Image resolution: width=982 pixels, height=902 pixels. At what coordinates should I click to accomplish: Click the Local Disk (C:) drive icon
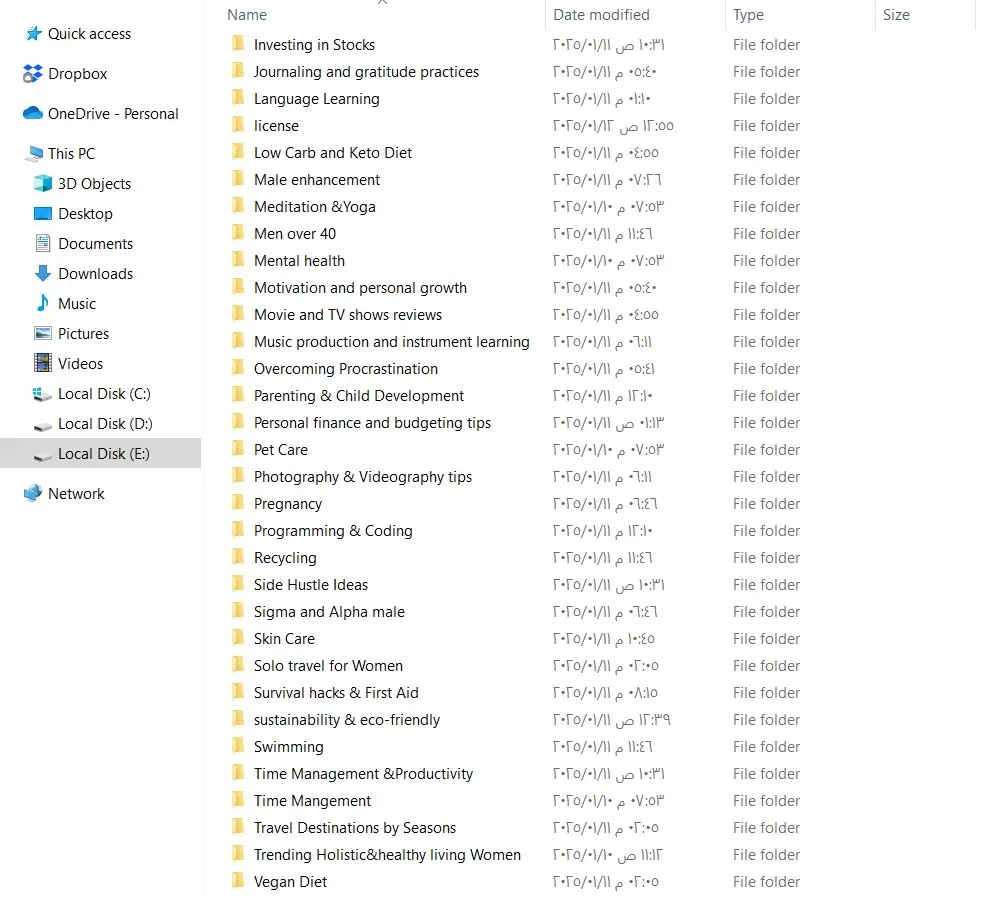tap(42, 394)
